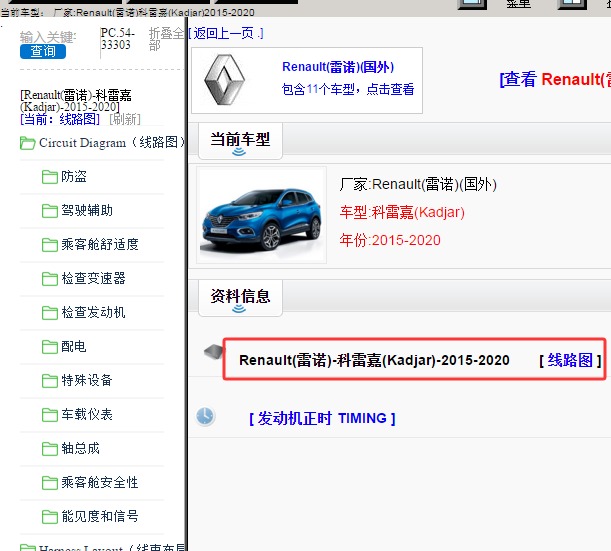Click the folder icon next to 配电
The image size is (611, 551).
click(49, 346)
